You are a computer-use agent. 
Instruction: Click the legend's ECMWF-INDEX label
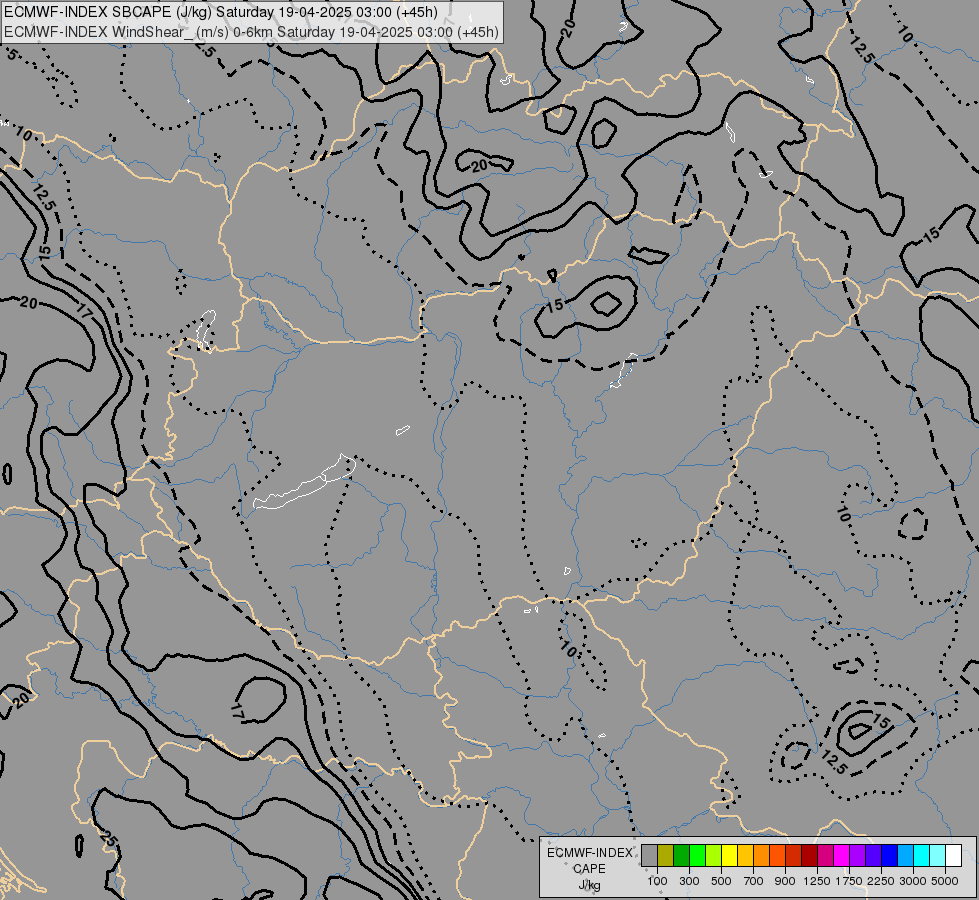590,853
